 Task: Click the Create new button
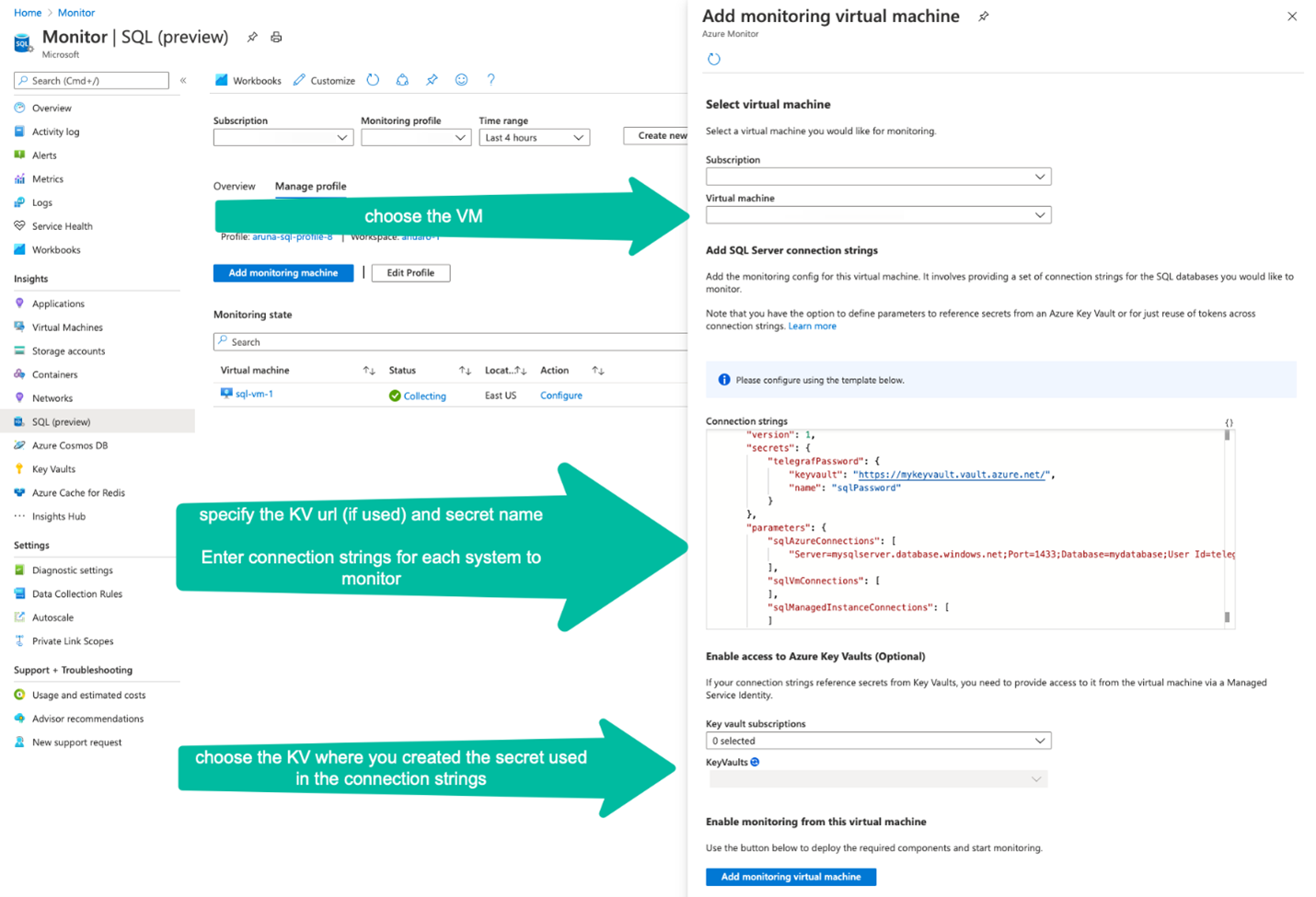point(655,135)
